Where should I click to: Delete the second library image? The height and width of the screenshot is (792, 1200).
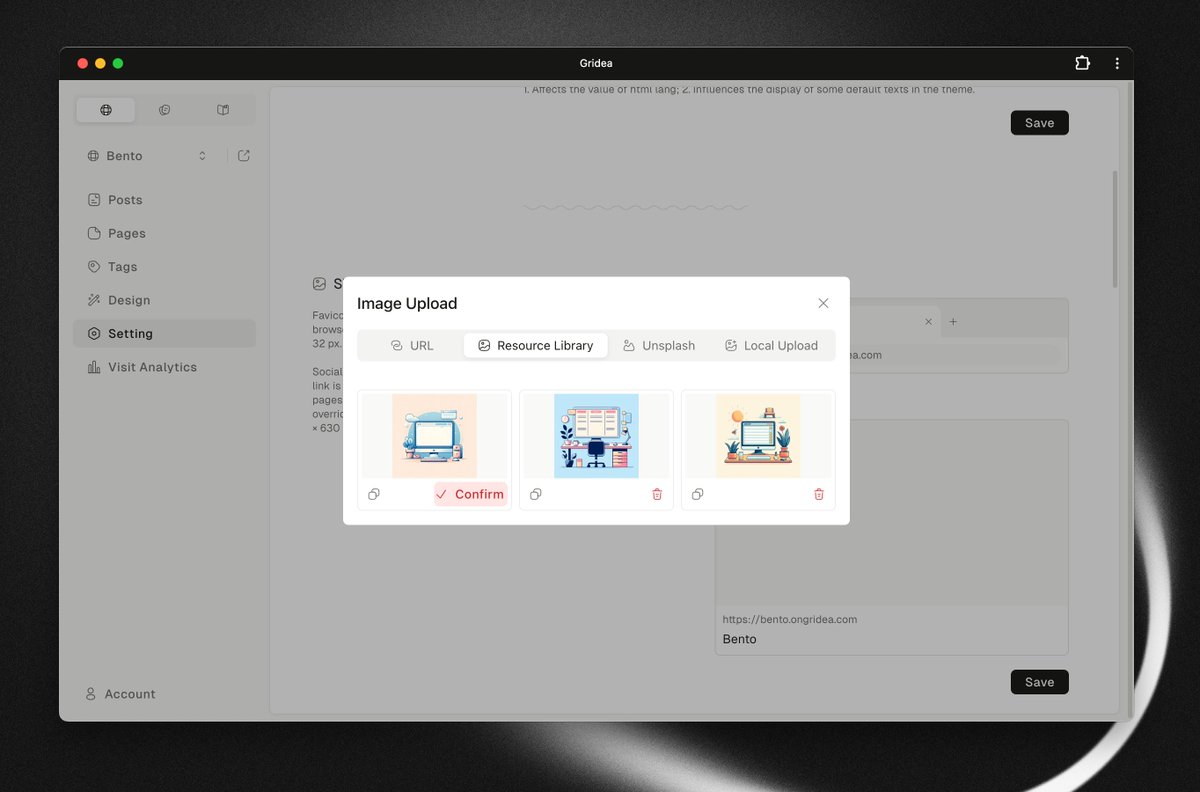pos(657,494)
